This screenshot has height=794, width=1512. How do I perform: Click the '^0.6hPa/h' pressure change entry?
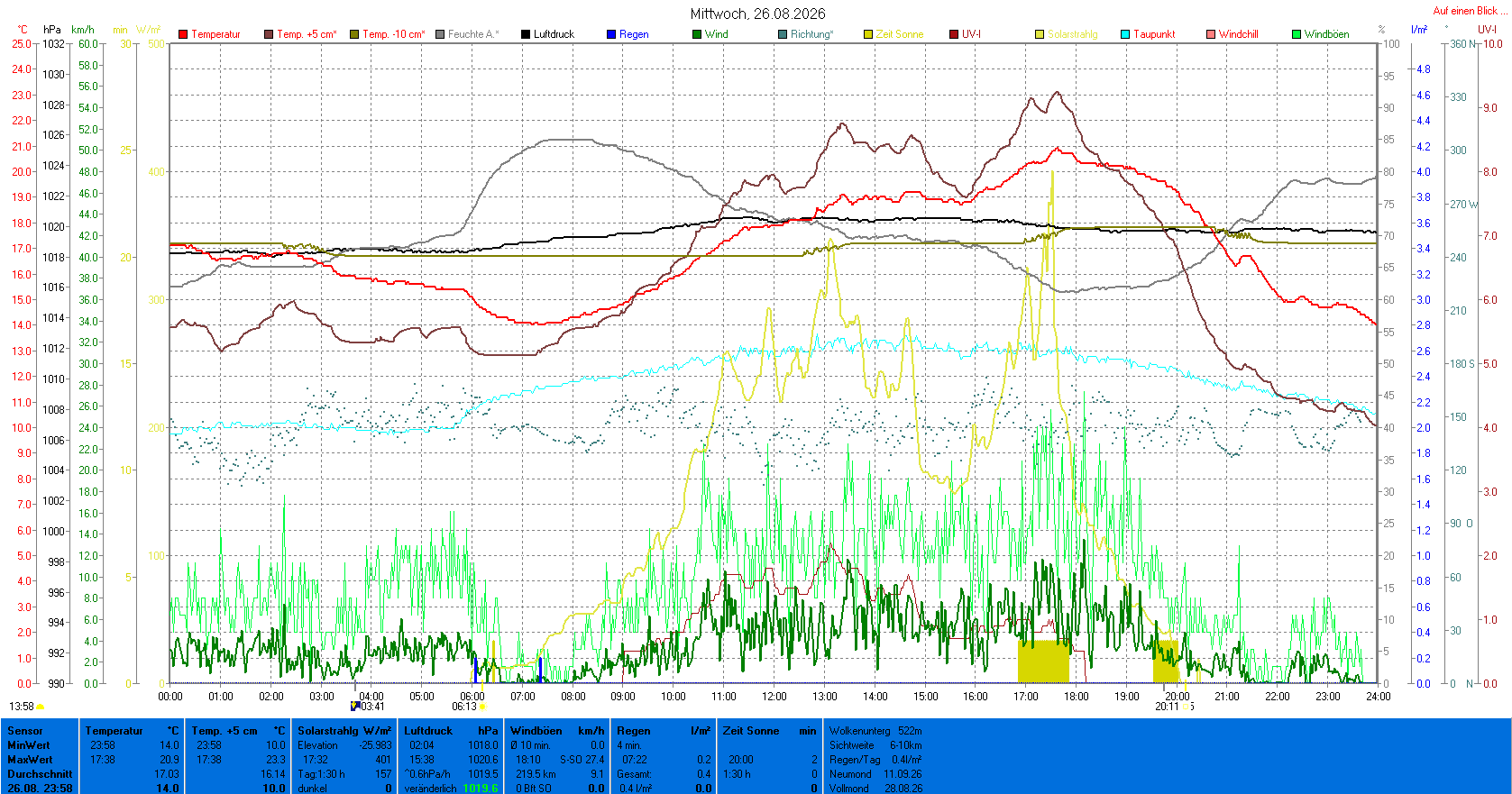point(427,774)
